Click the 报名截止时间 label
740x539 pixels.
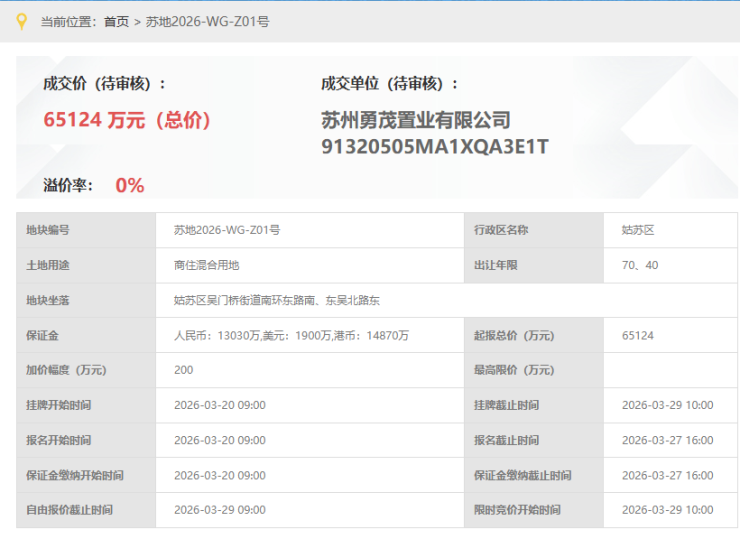point(506,440)
